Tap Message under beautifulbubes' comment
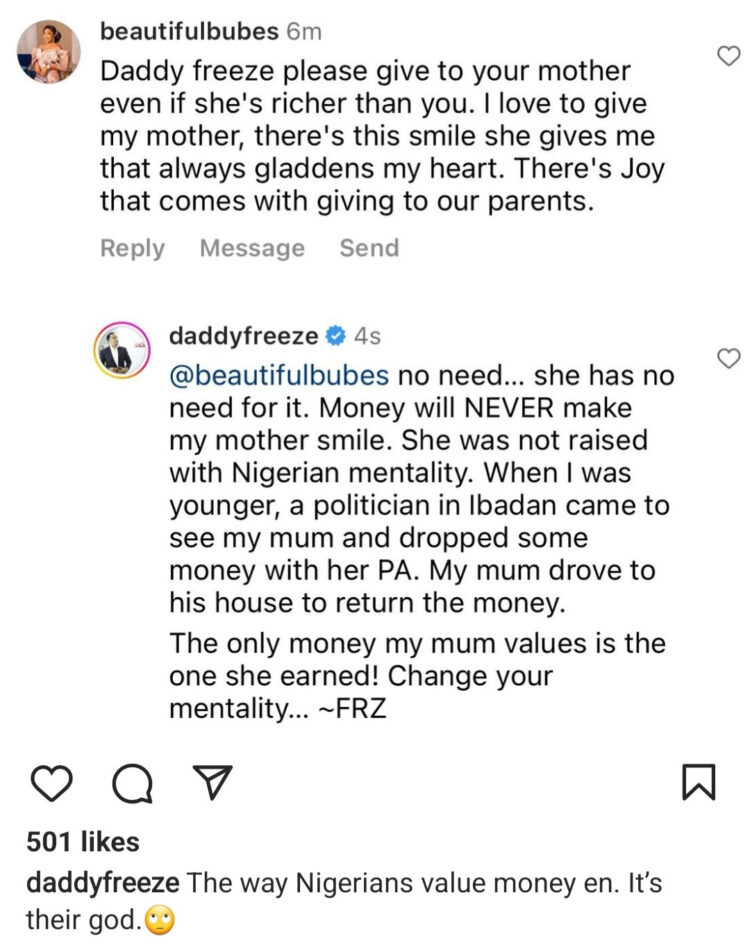The width and height of the screenshot is (750, 945). click(252, 248)
